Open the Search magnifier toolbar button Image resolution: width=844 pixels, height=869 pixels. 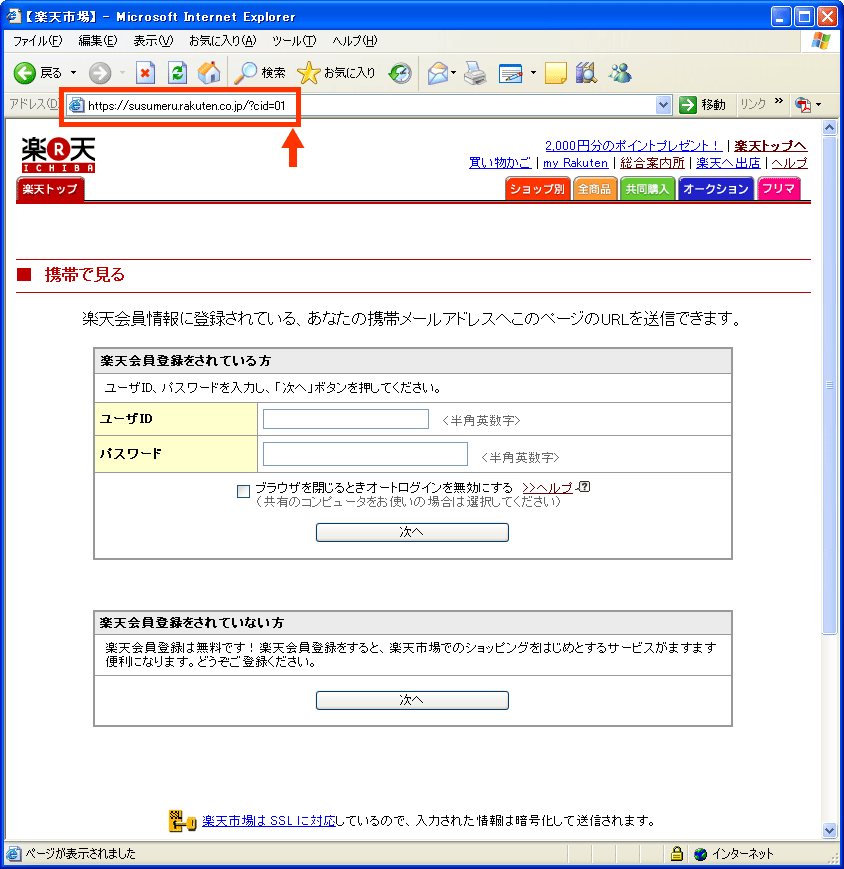click(259, 73)
